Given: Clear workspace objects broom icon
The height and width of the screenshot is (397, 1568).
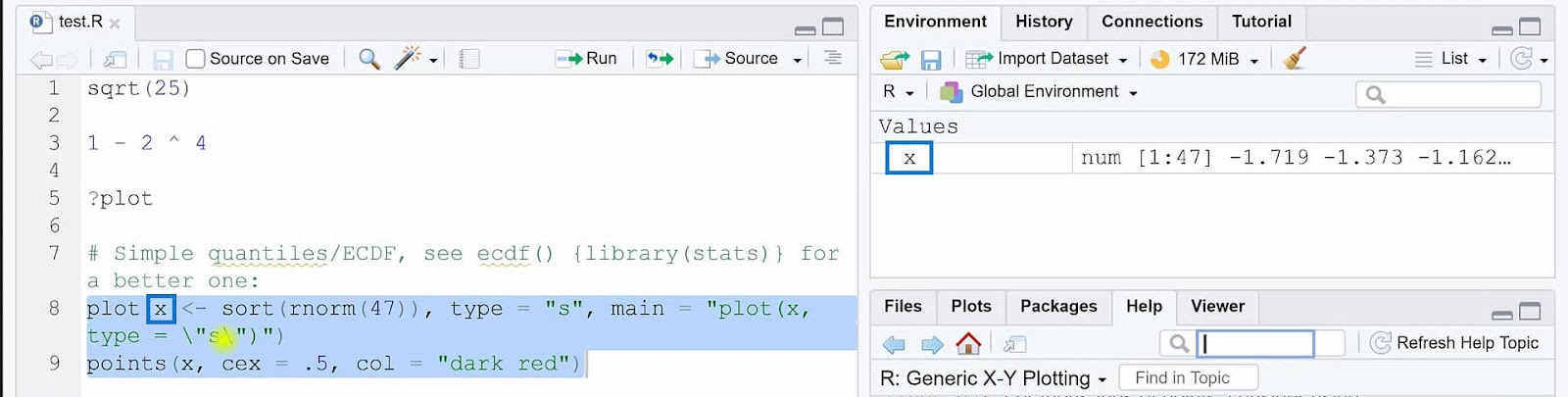Looking at the screenshot, I should point(1295,59).
